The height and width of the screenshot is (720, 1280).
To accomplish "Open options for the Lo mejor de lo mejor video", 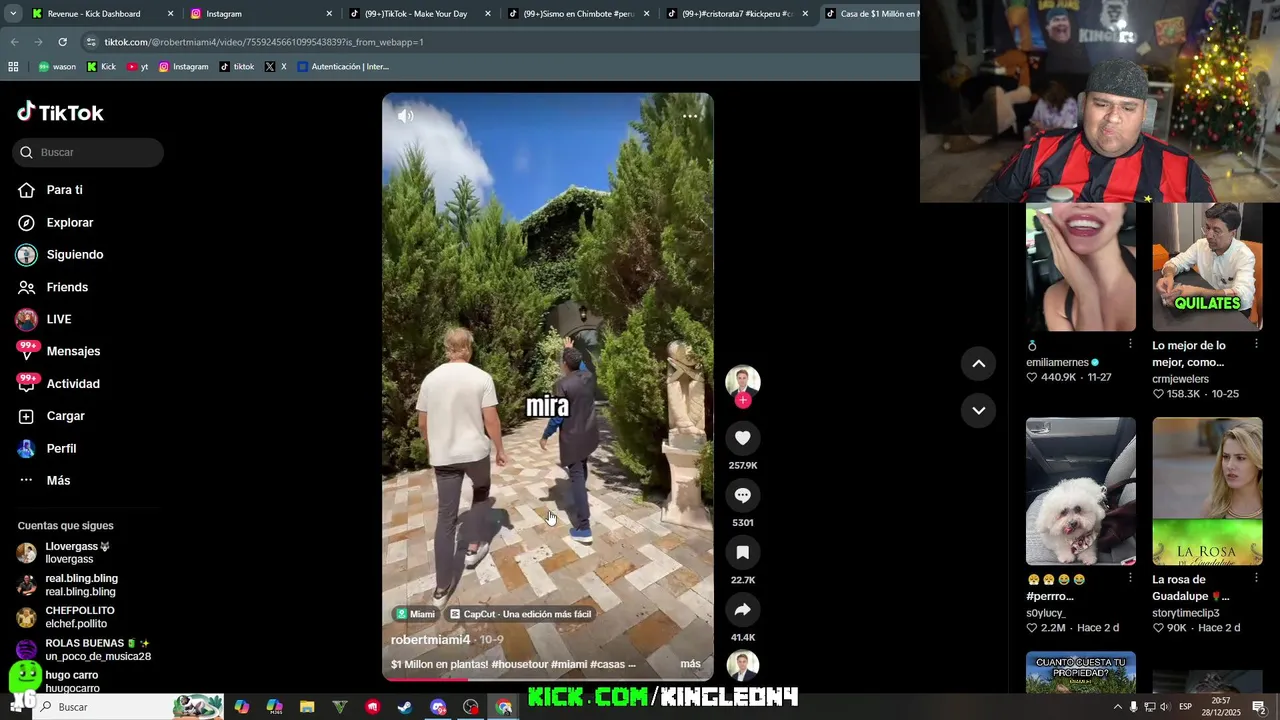I will click(x=1256, y=344).
